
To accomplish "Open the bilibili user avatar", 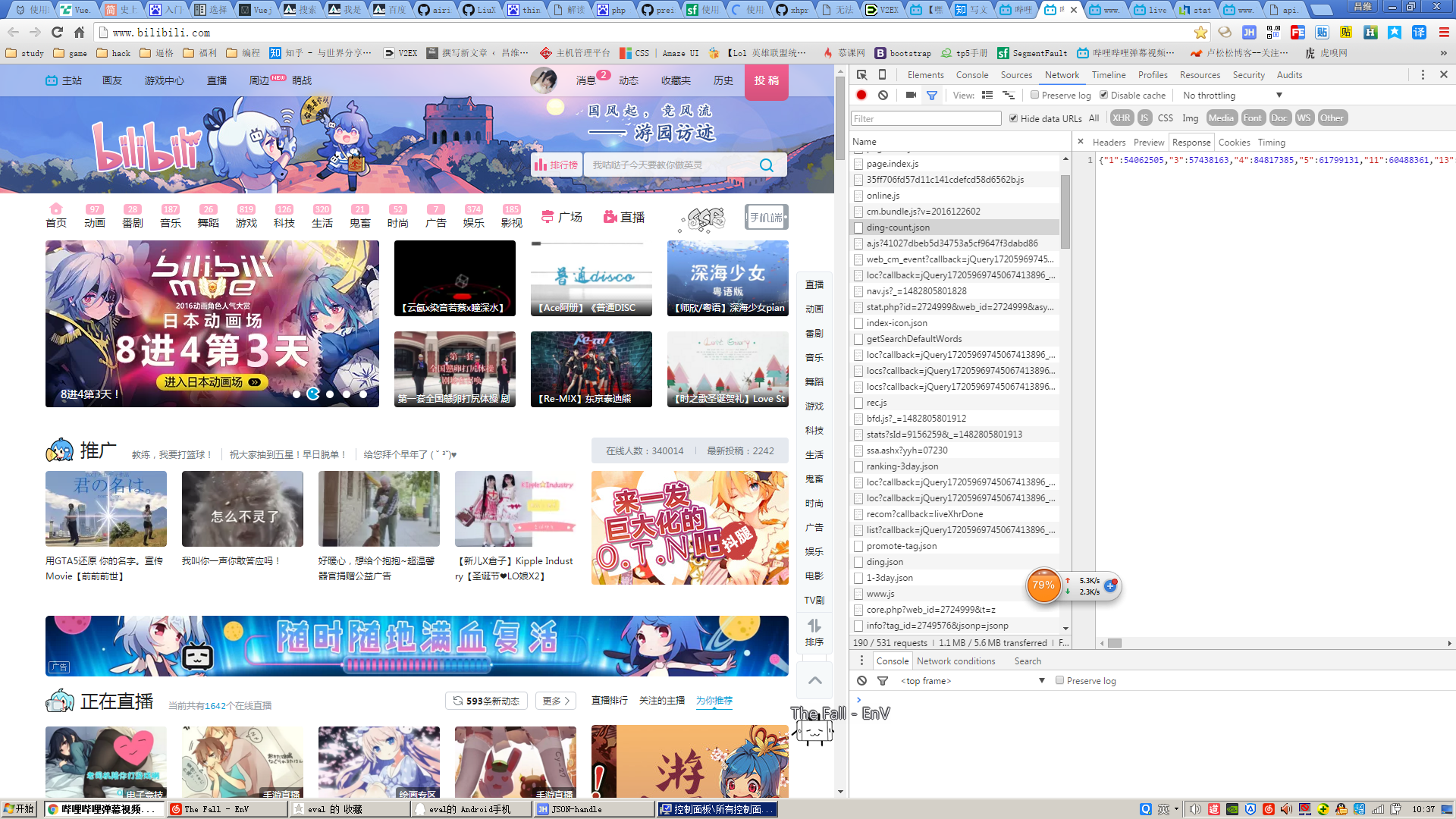I will click(543, 80).
